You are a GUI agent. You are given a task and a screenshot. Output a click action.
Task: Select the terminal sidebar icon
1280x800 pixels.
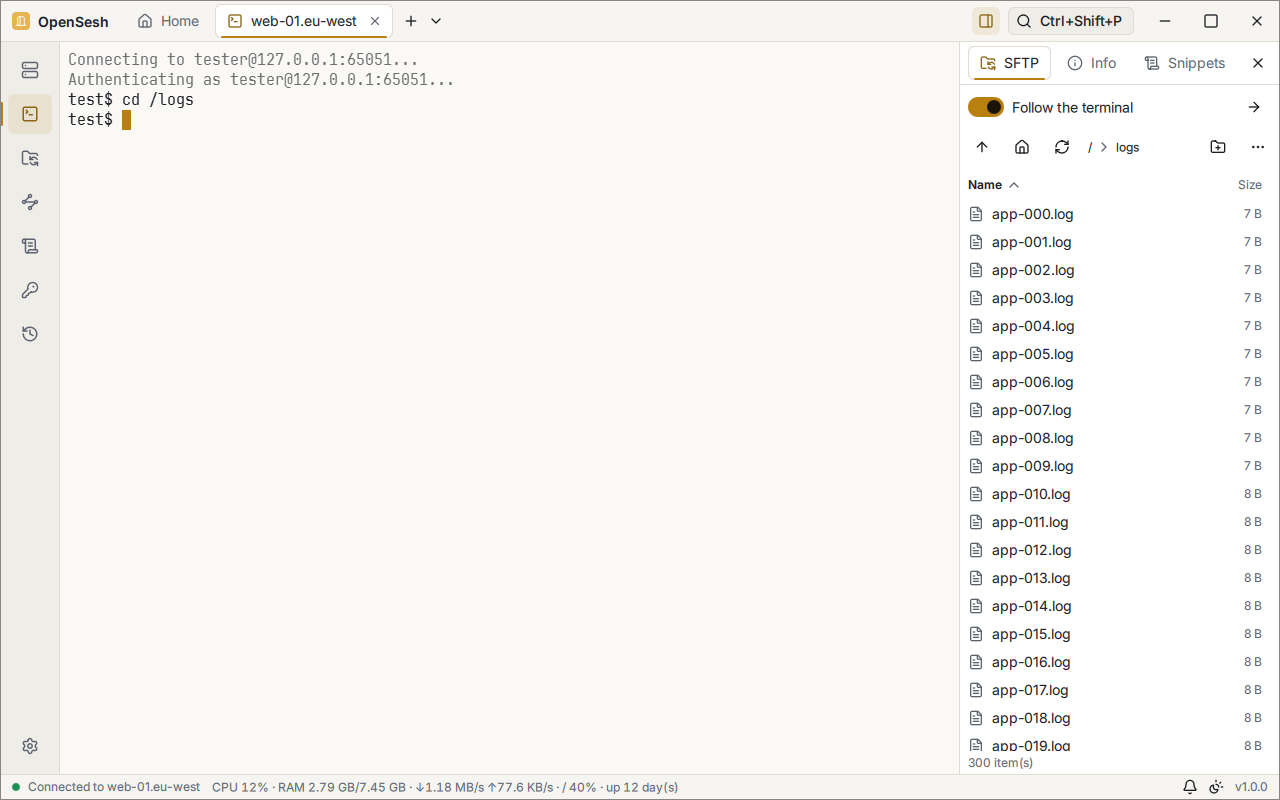pyautogui.click(x=30, y=114)
